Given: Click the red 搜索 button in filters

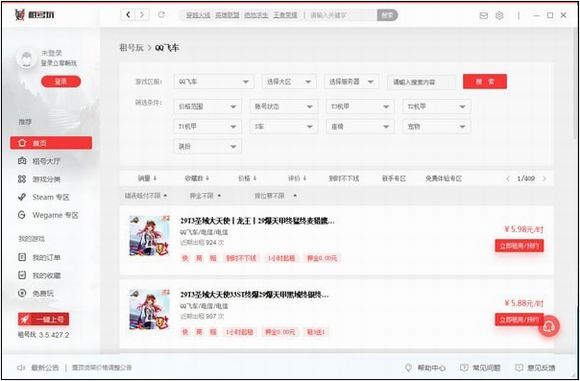Looking at the screenshot, I should coord(485,81).
